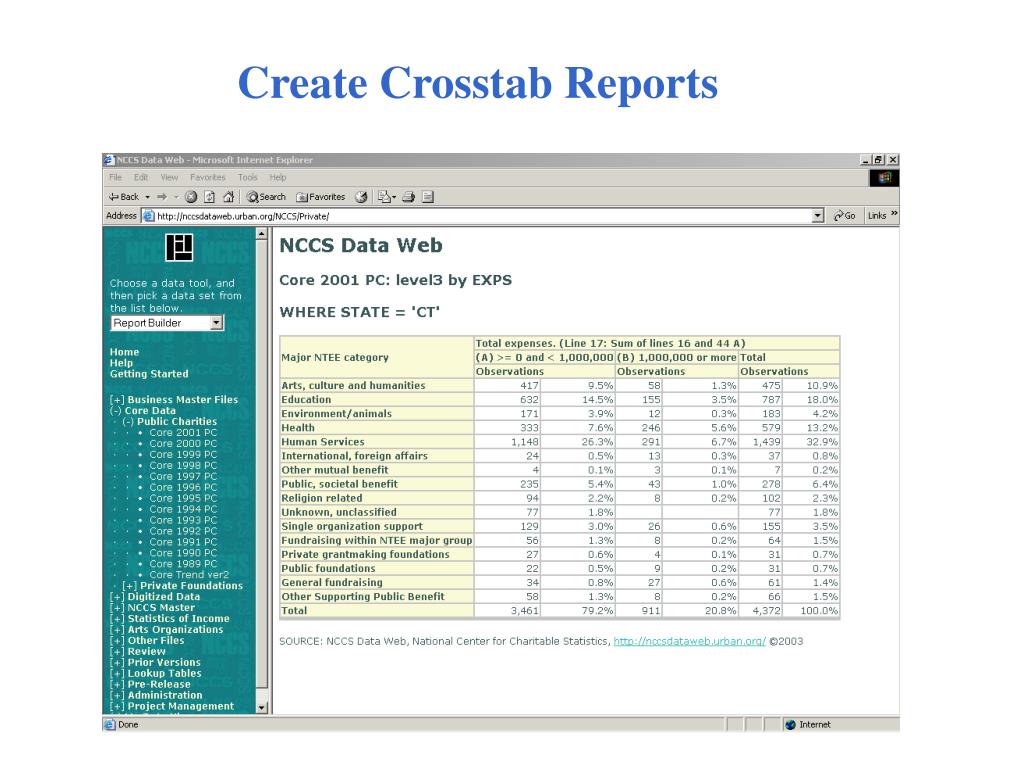Select Core 2001 PC data set
1024x768 pixels.
point(183,432)
